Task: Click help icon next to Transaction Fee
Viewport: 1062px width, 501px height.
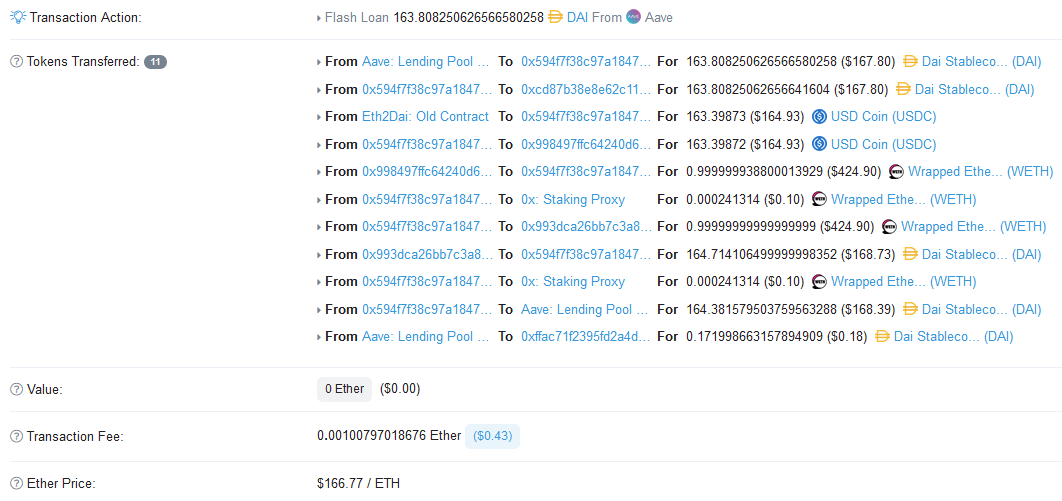Action: pyautogui.click(x=16, y=437)
